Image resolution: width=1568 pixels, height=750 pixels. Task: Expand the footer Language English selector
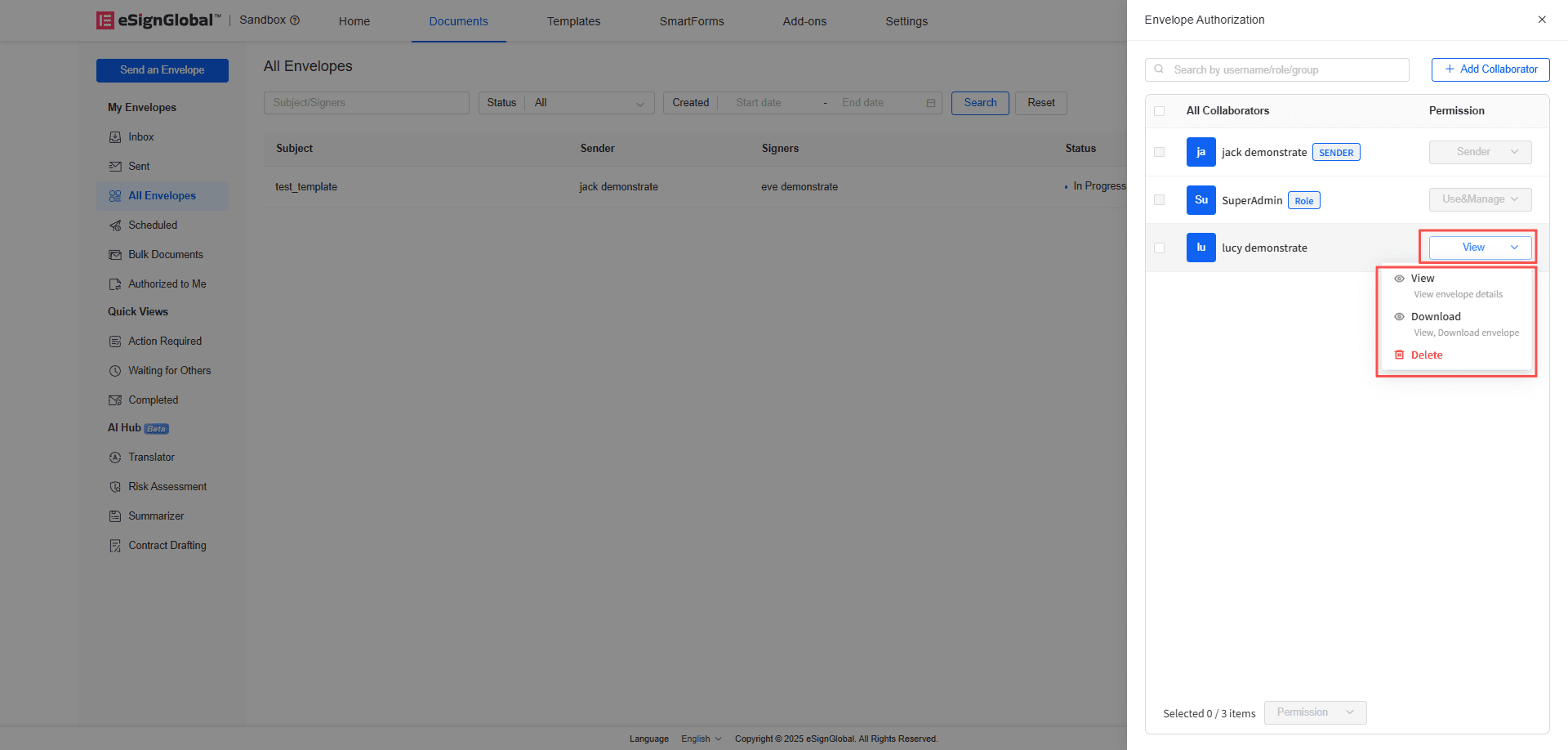[701, 739]
